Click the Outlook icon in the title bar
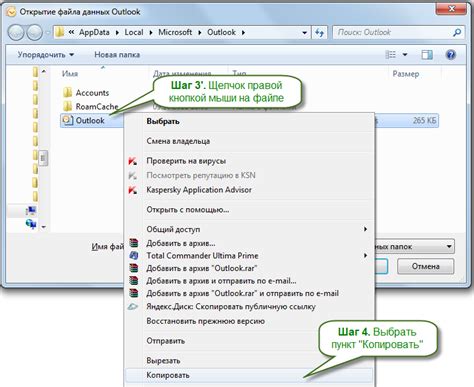Viewport: 474px width, 387px height. click(x=11, y=12)
